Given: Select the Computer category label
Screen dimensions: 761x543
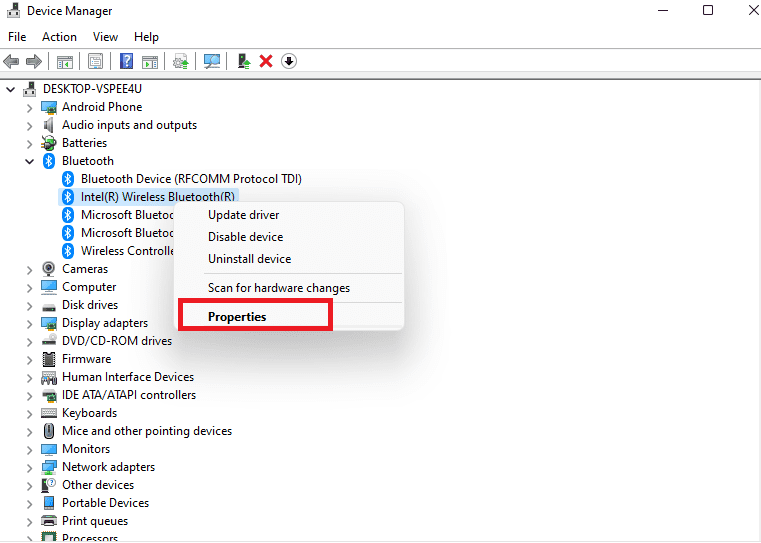Looking at the screenshot, I should 89,287.
